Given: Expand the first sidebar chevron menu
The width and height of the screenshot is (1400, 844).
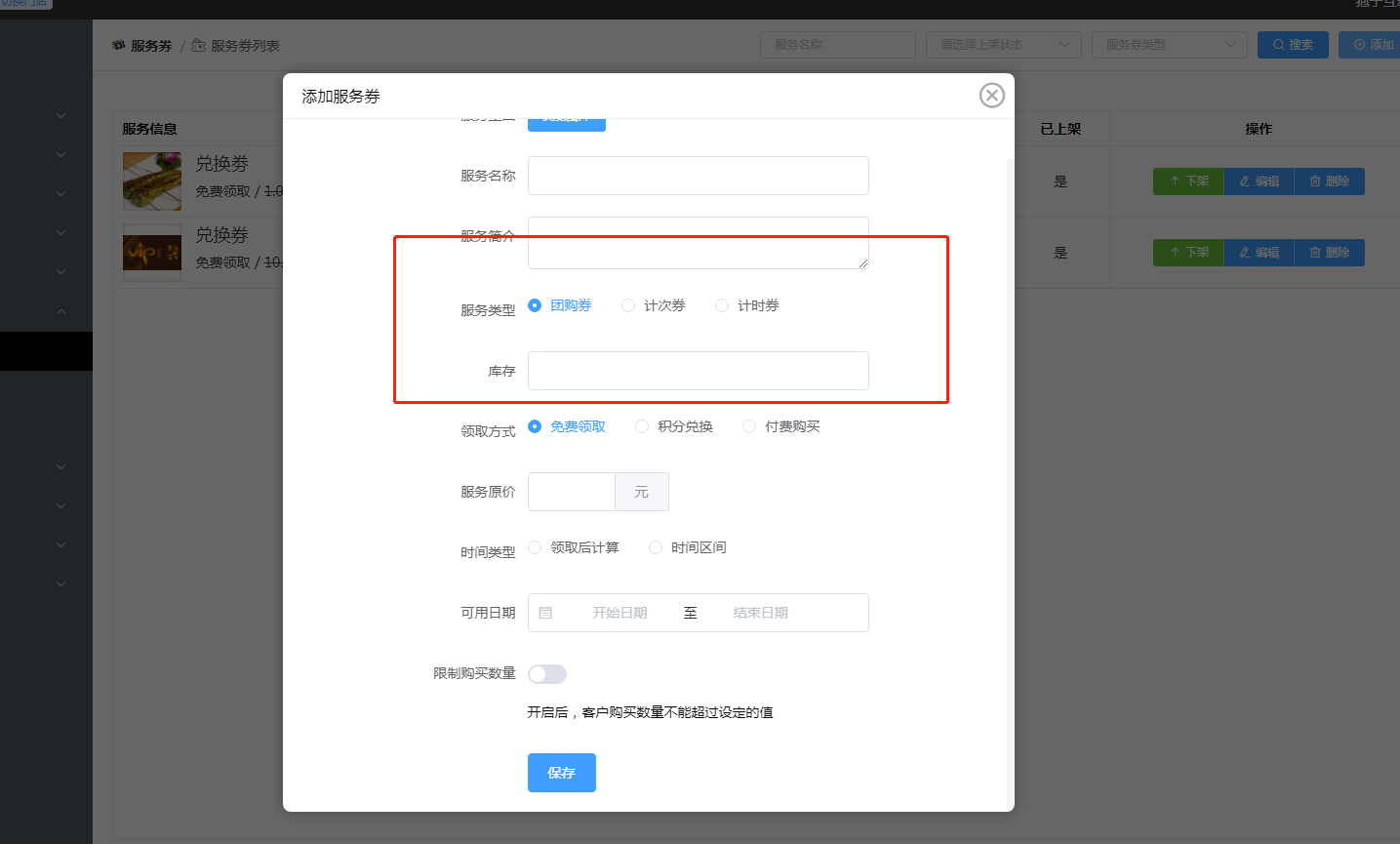Looking at the screenshot, I should (x=60, y=115).
